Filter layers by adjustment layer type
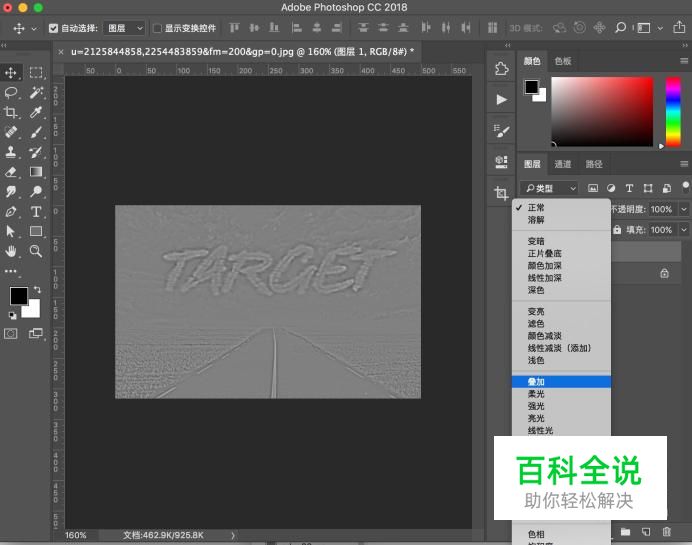Screen dimensions: 692x545 click(x=611, y=188)
